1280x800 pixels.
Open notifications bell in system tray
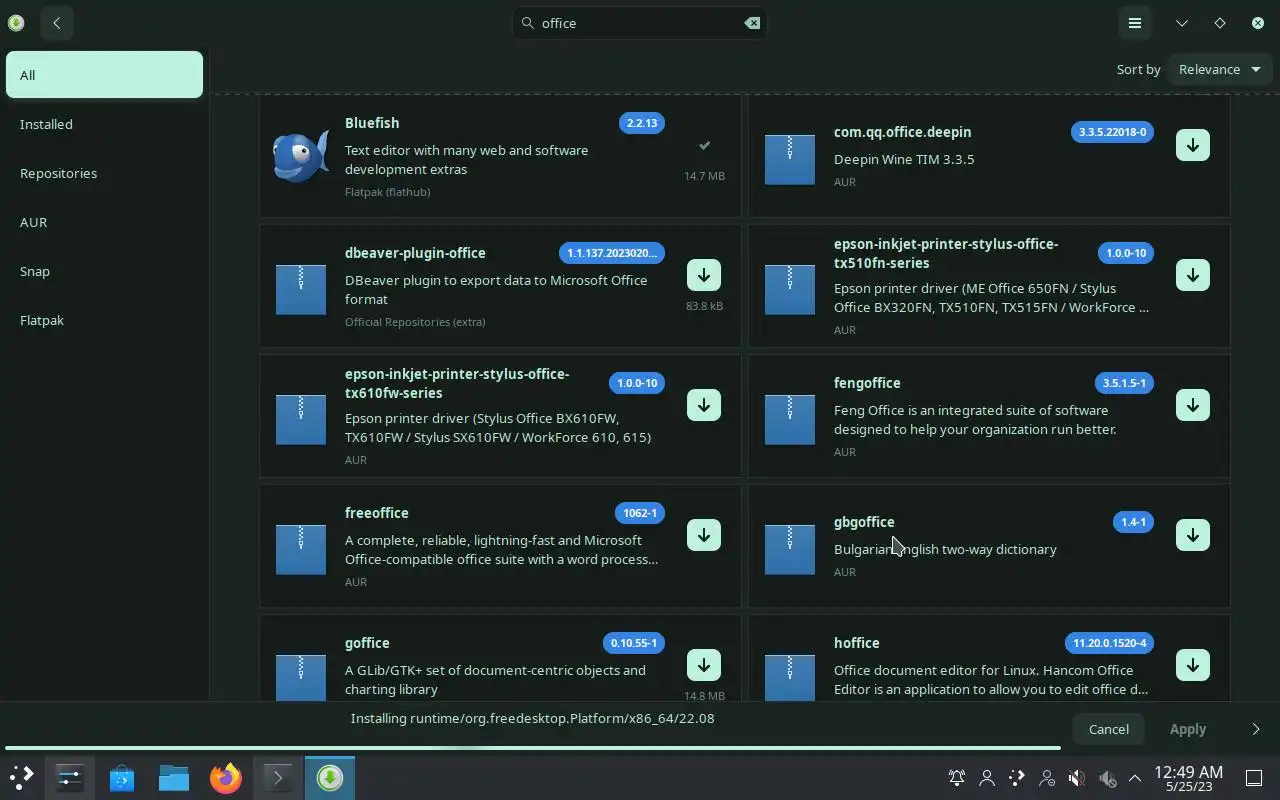[957, 778]
